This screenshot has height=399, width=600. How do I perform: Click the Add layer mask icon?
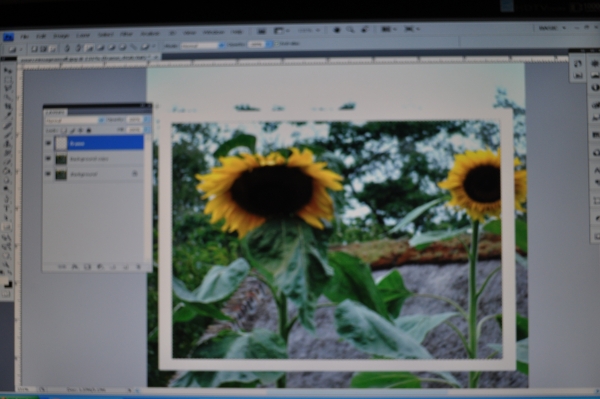[87, 266]
